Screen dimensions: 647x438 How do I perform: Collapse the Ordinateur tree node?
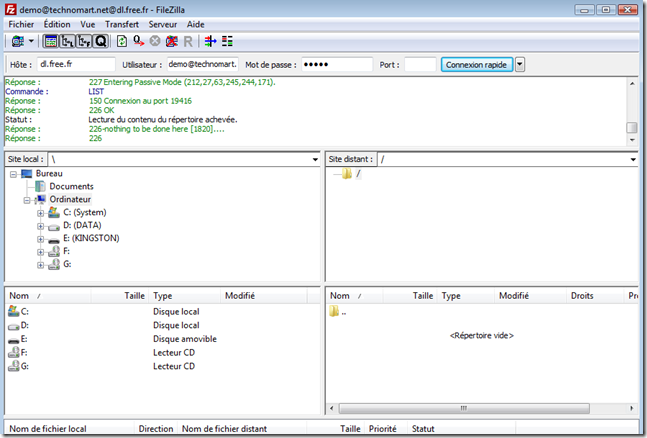coord(27,200)
